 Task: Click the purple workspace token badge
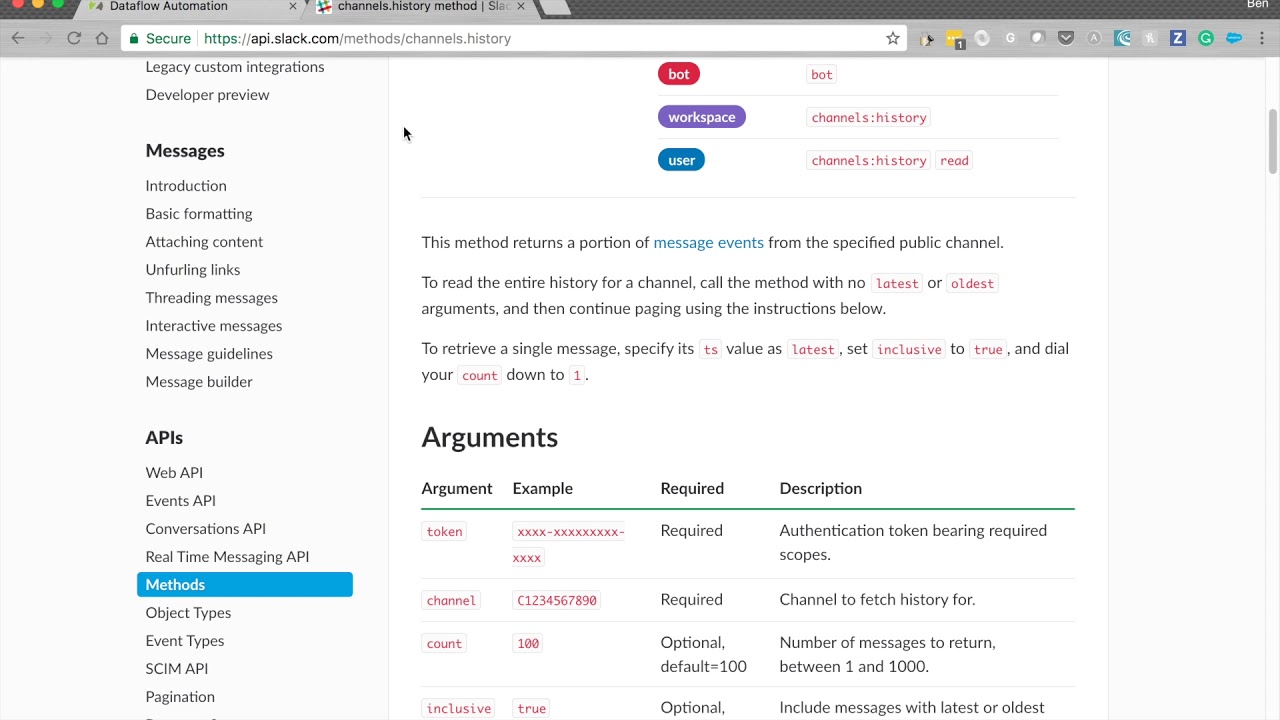(702, 117)
